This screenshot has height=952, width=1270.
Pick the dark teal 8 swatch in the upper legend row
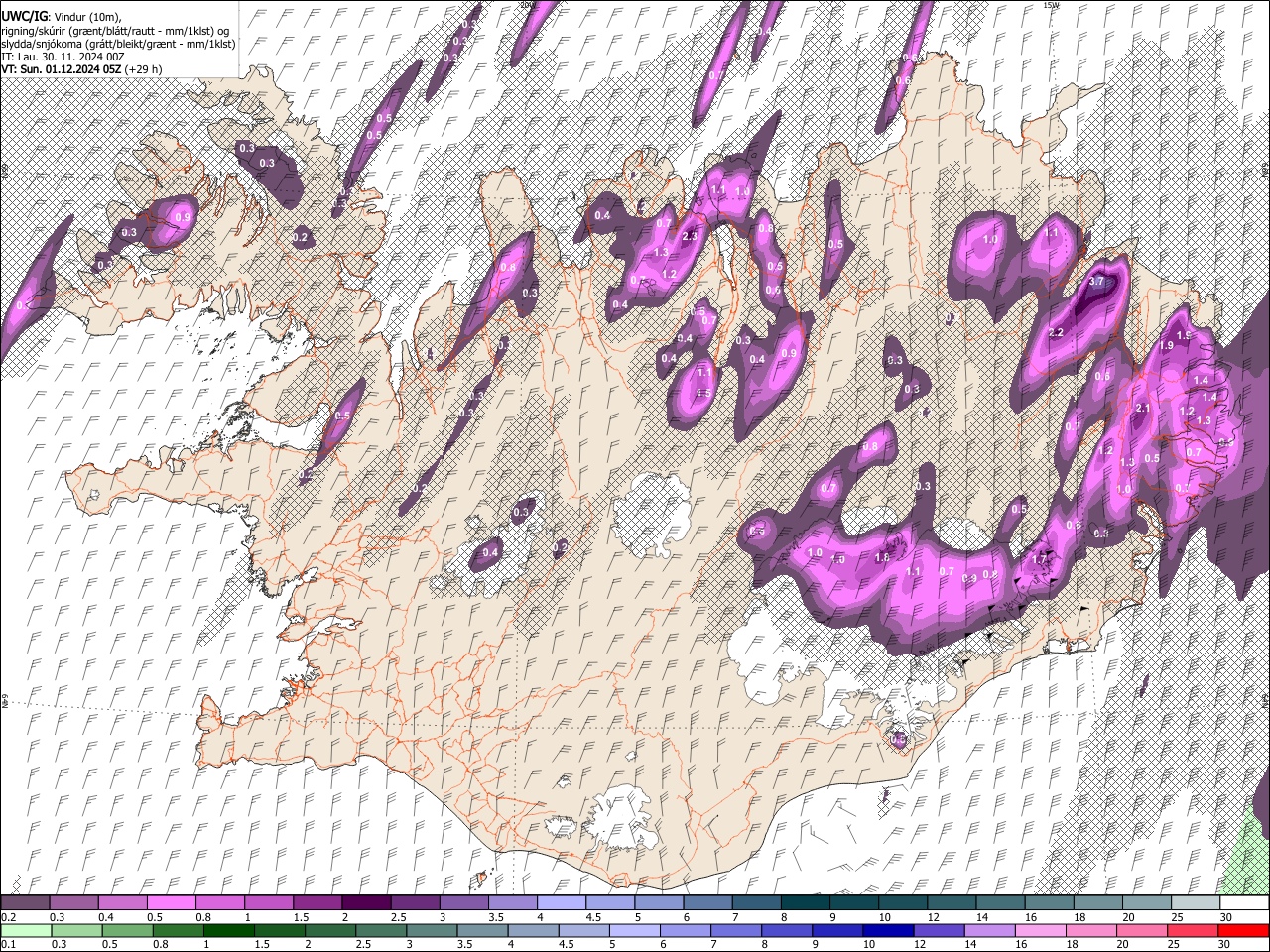point(806,903)
